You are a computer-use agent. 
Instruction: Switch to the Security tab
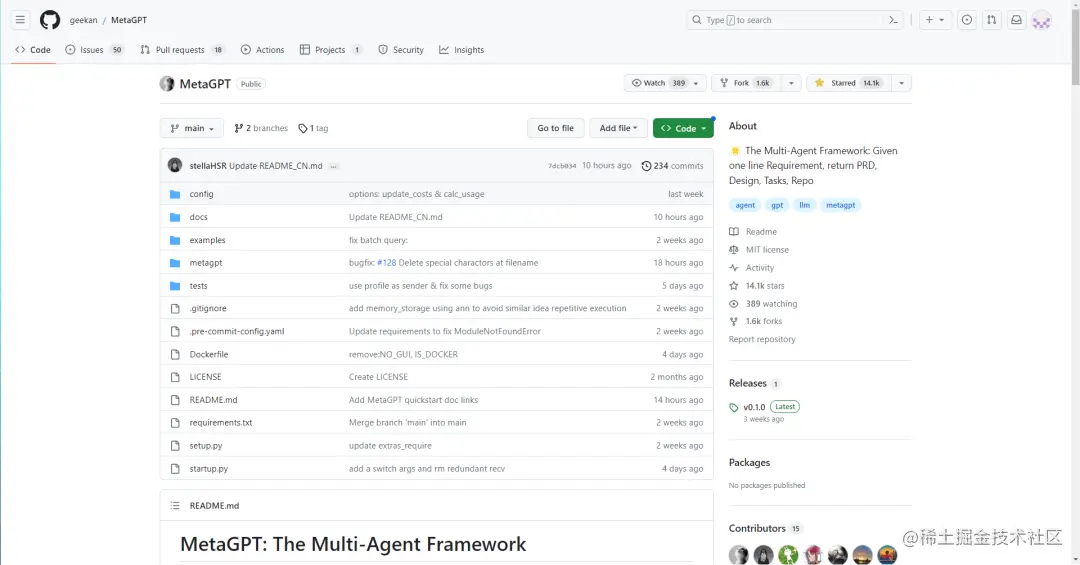coord(401,50)
